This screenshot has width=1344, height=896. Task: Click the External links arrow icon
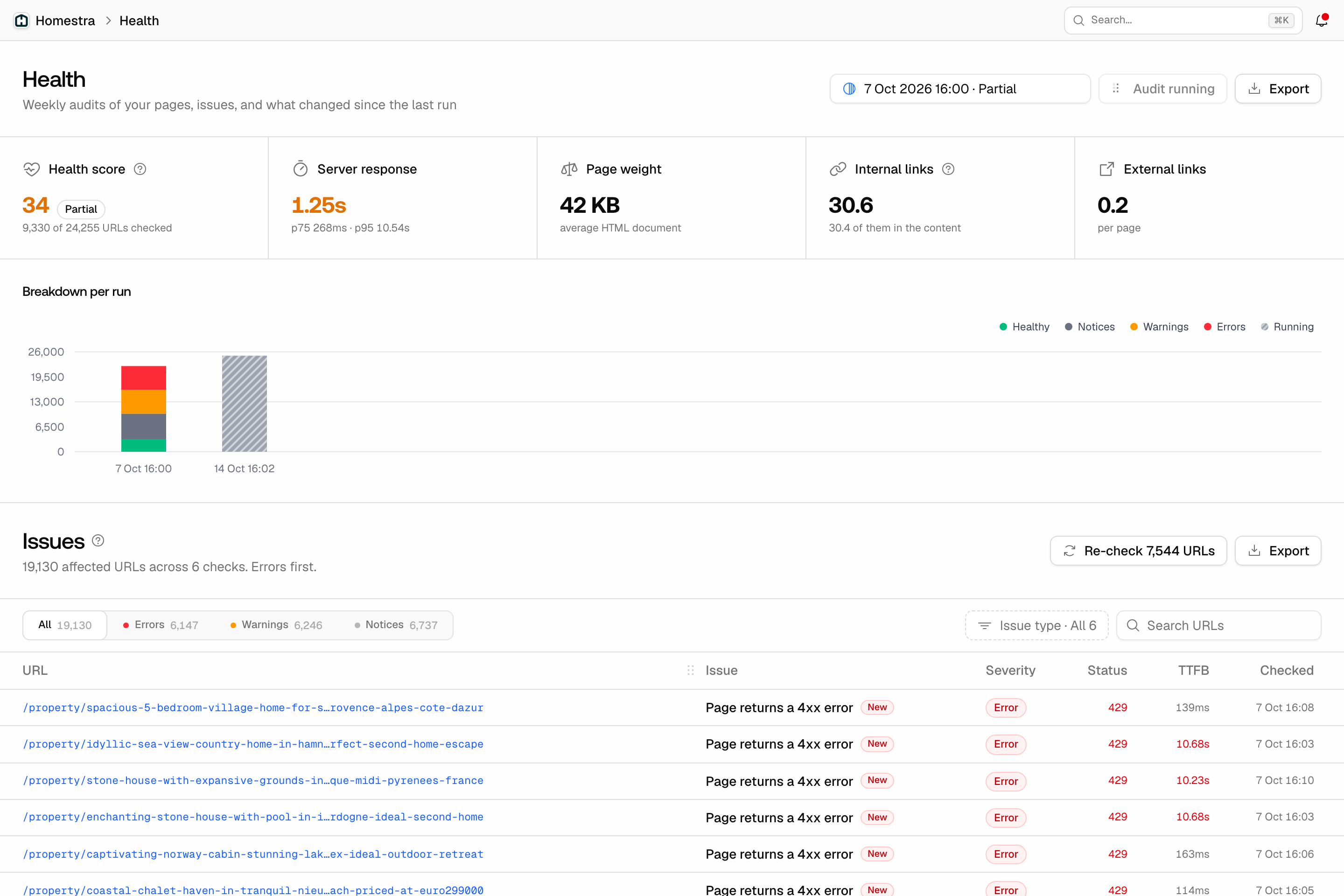click(1107, 169)
